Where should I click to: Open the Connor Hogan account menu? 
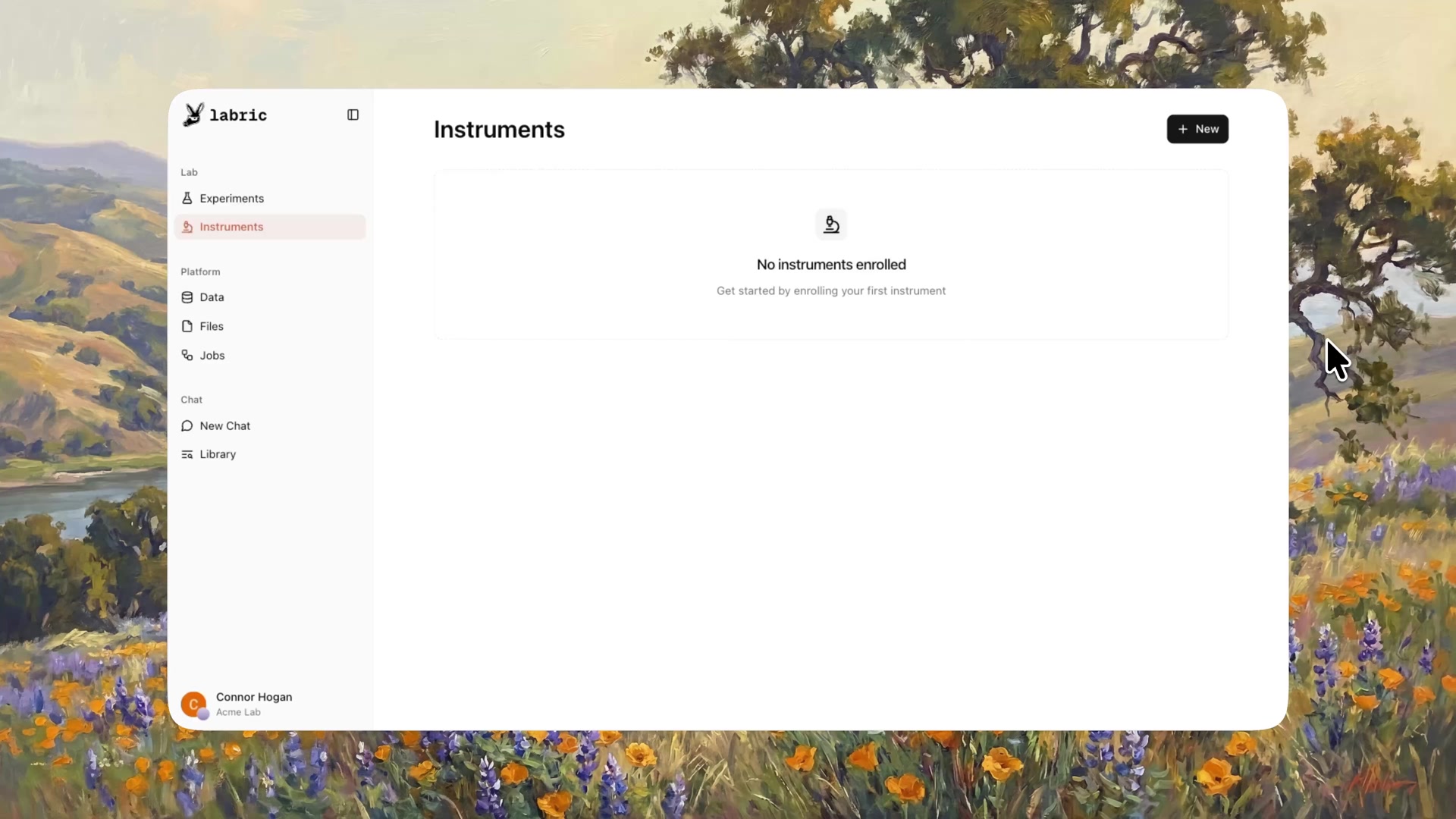point(254,697)
